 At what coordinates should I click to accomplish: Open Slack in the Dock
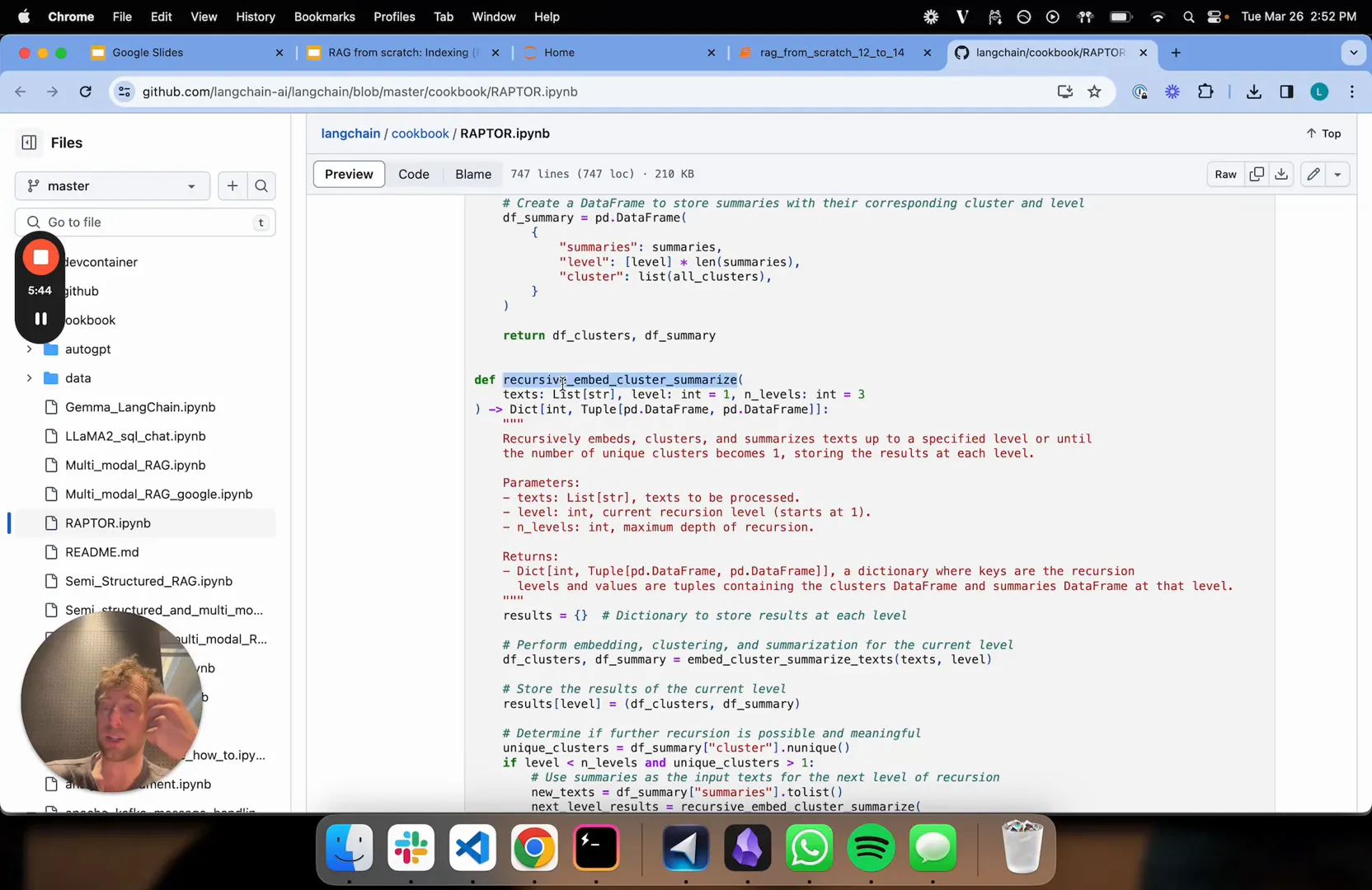click(411, 848)
